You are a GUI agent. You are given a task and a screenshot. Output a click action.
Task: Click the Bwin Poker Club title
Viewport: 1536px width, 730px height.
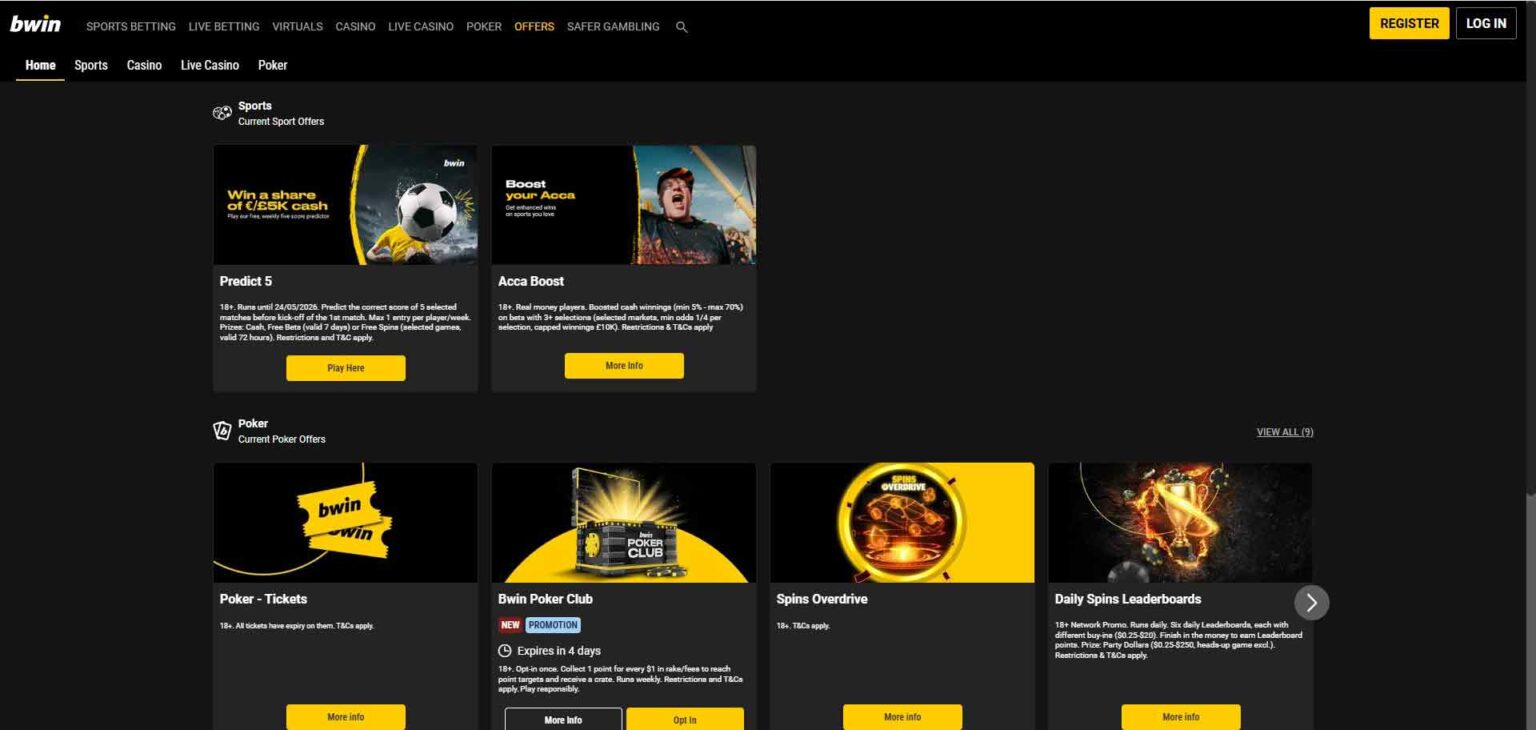click(x=545, y=599)
